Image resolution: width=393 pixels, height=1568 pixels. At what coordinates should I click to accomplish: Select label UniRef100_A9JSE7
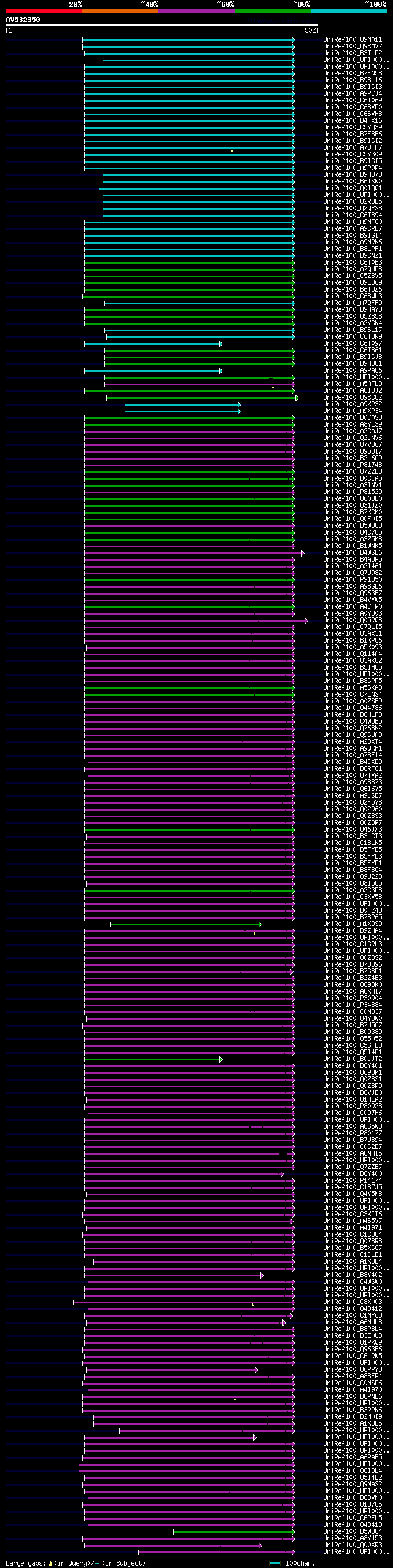tap(352, 796)
